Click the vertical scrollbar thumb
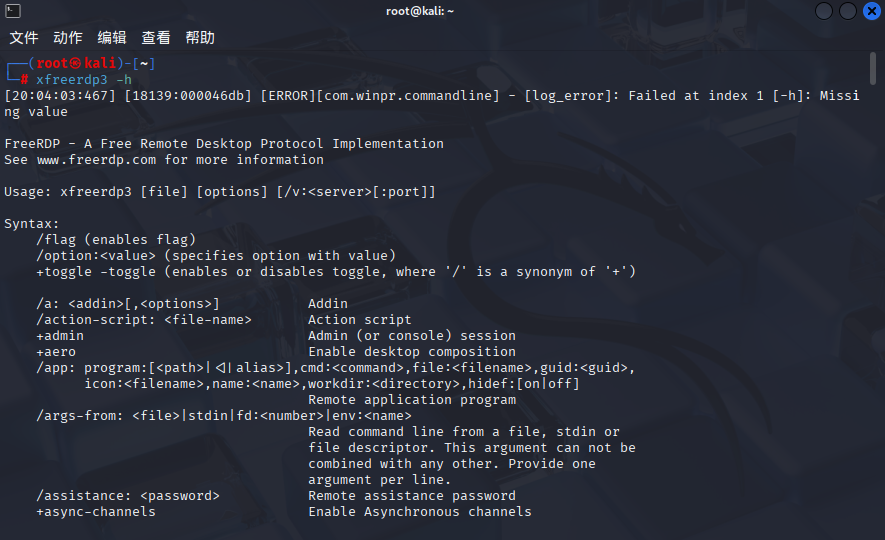Viewport: 885px width, 540px height. click(x=873, y=68)
